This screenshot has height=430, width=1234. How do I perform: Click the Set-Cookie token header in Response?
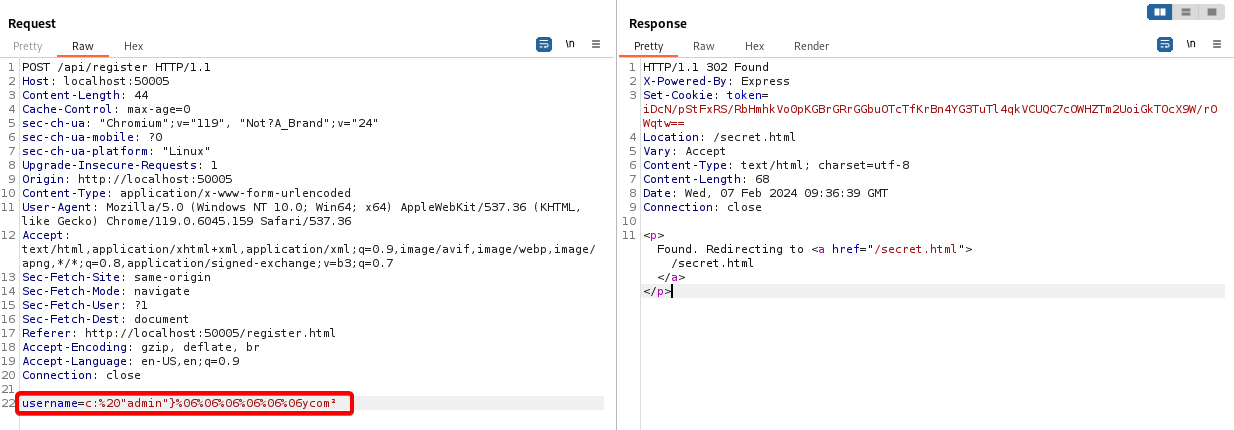[700, 95]
